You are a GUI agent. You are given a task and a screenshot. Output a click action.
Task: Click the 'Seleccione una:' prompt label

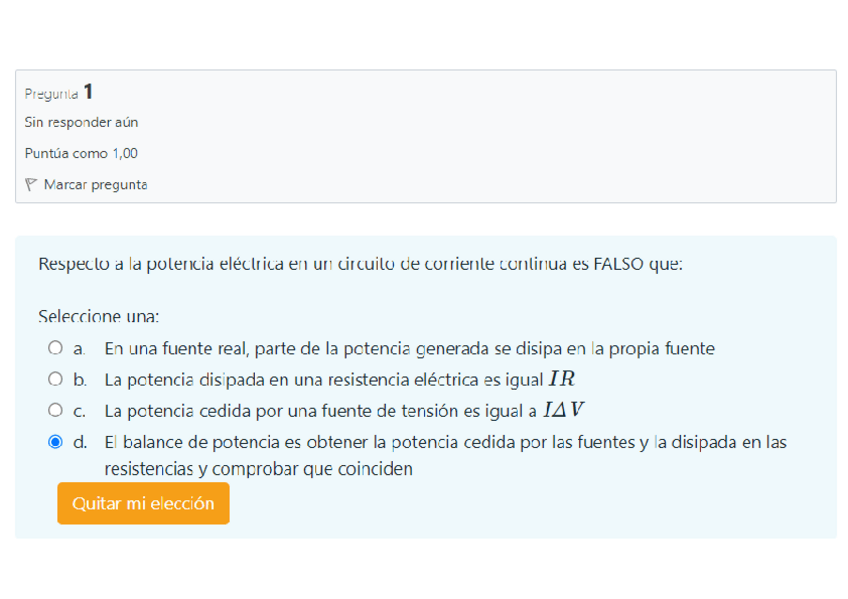[98, 316]
